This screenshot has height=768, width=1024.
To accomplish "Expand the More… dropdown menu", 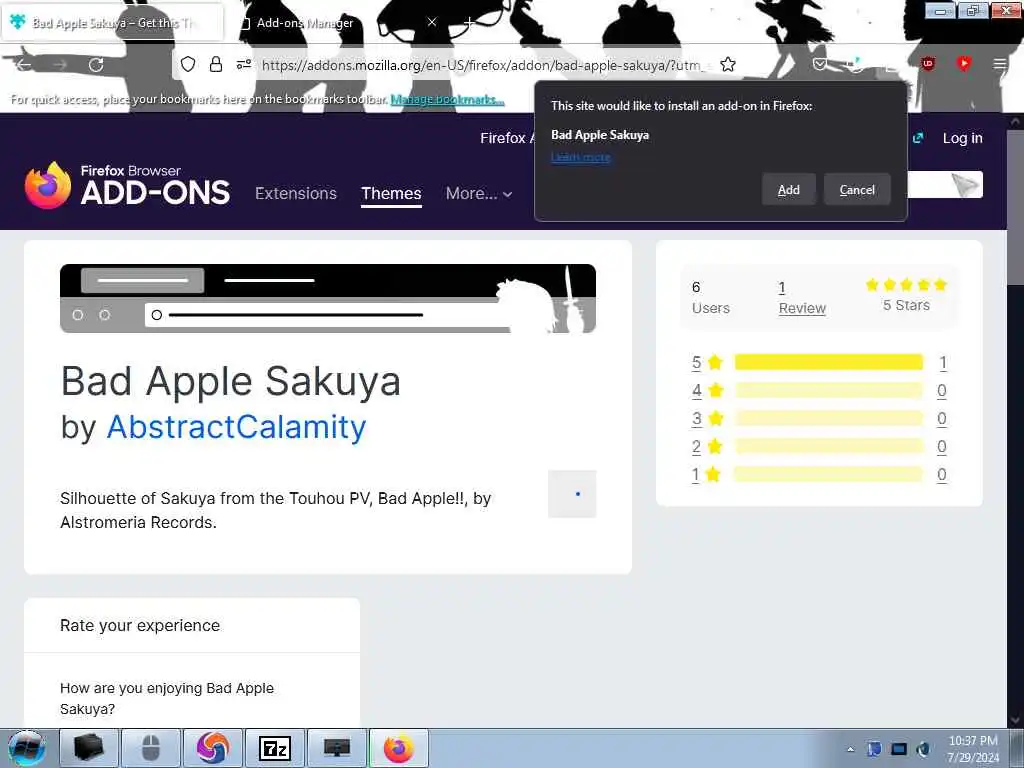I will [479, 193].
